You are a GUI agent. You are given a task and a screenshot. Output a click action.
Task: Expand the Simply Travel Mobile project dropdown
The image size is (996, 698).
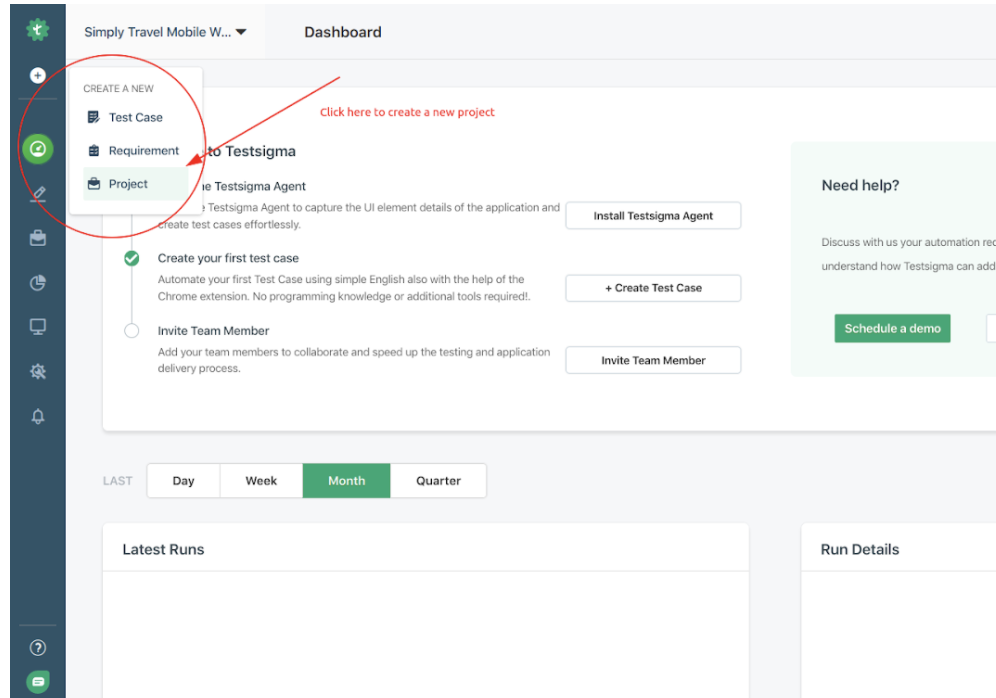(165, 32)
